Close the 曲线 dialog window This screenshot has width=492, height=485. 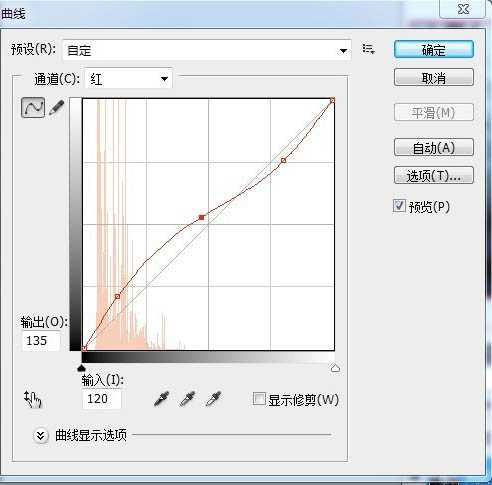(x=463, y=9)
